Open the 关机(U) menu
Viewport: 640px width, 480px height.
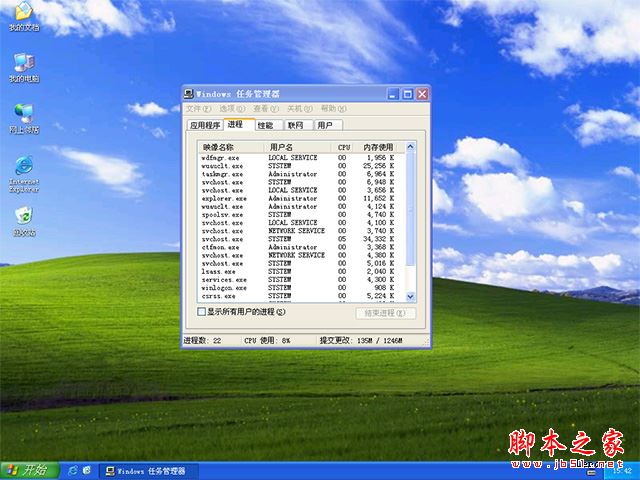point(300,109)
